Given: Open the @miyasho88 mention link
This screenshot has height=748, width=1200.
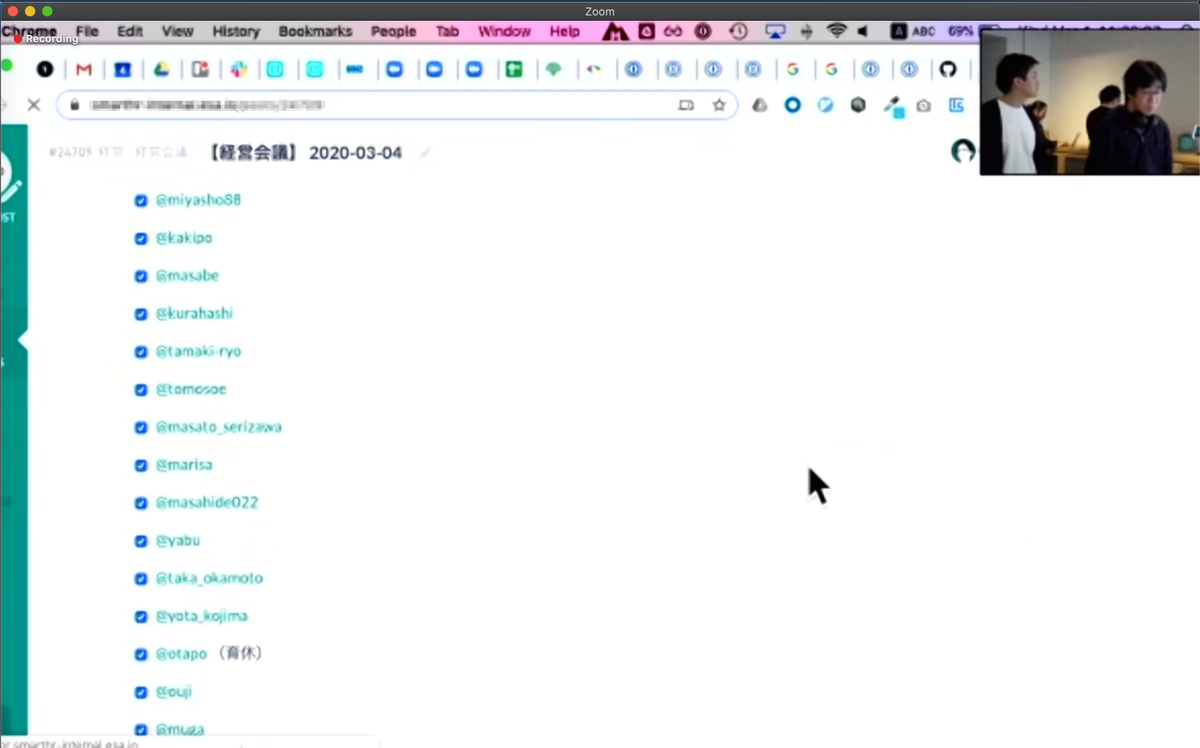Looking at the screenshot, I should pos(198,200).
